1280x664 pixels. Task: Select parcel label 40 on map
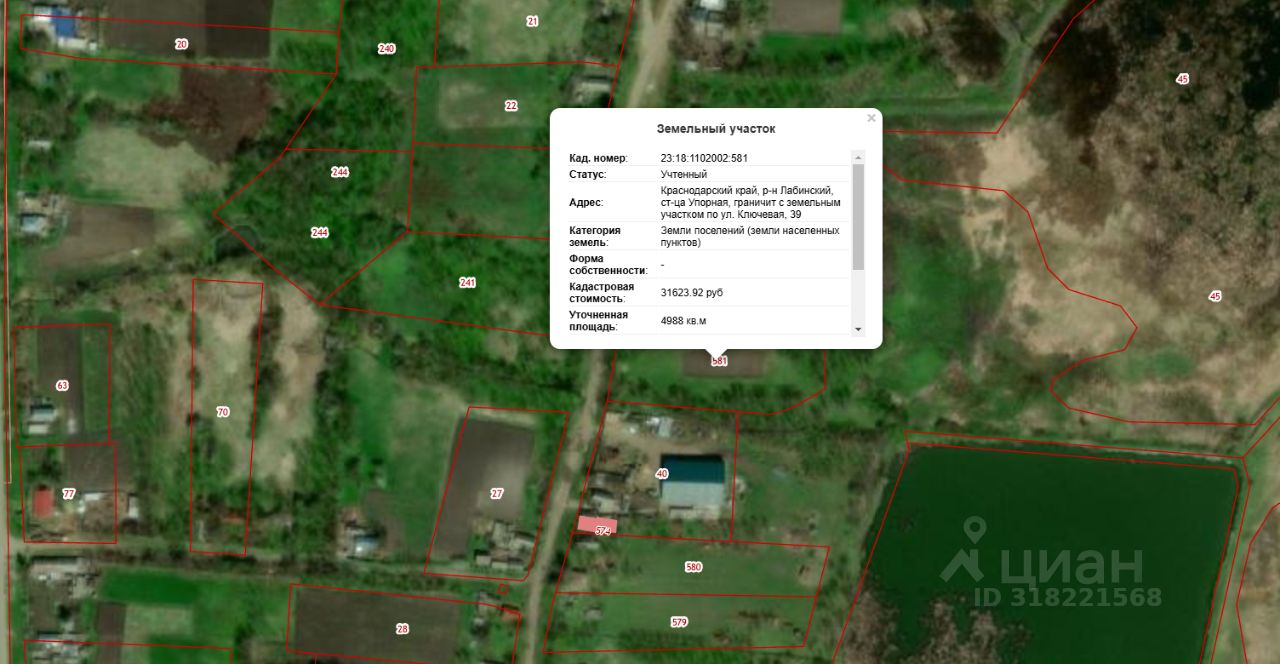click(x=662, y=473)
